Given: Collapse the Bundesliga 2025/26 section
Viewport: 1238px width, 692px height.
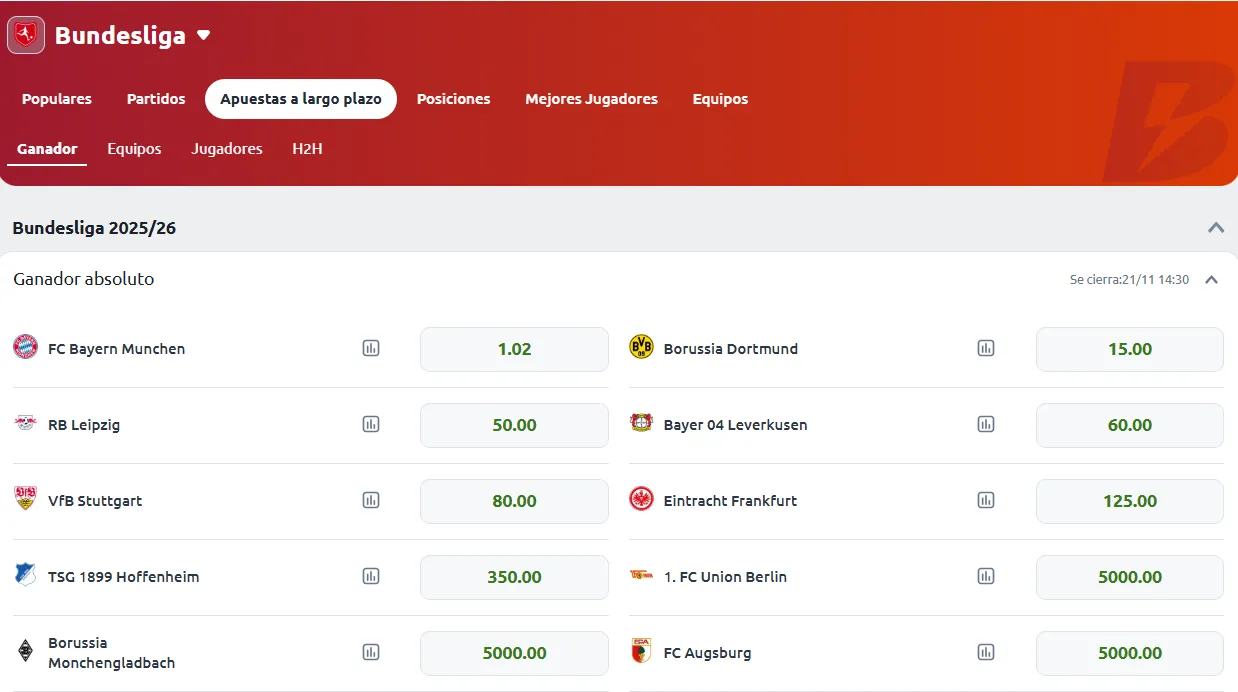Looking at the screenshot, I should [1216, 227].
